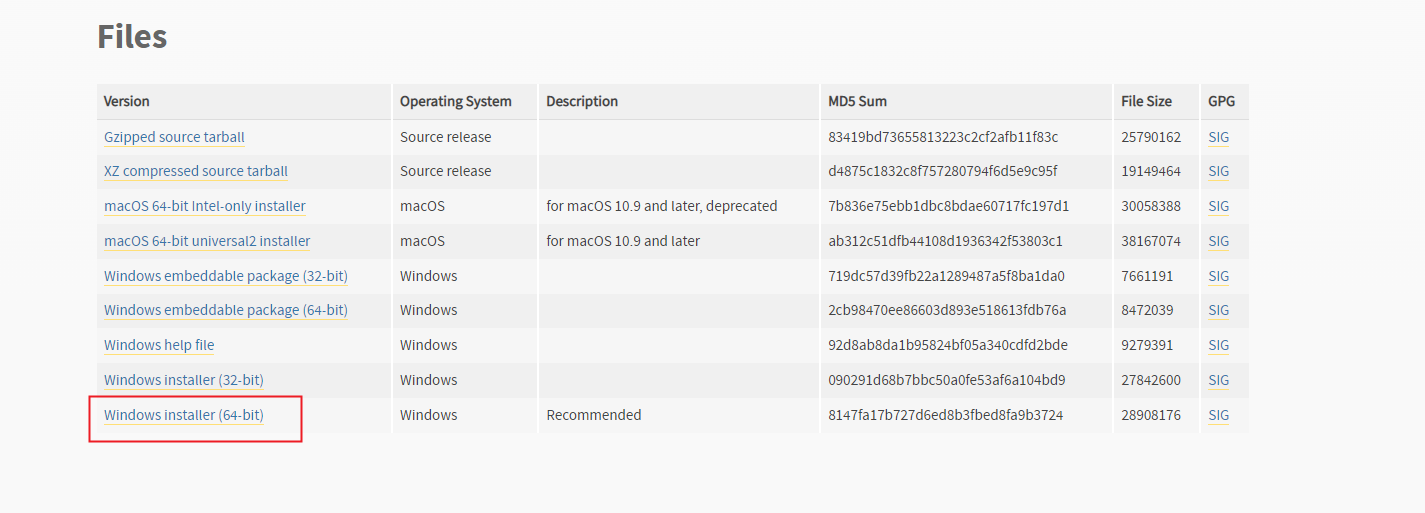The height and width of the screenshot is (513, 1425).
Task: Open SIG for Windows embeddable 64-bit package
Action: point(1218,310)
